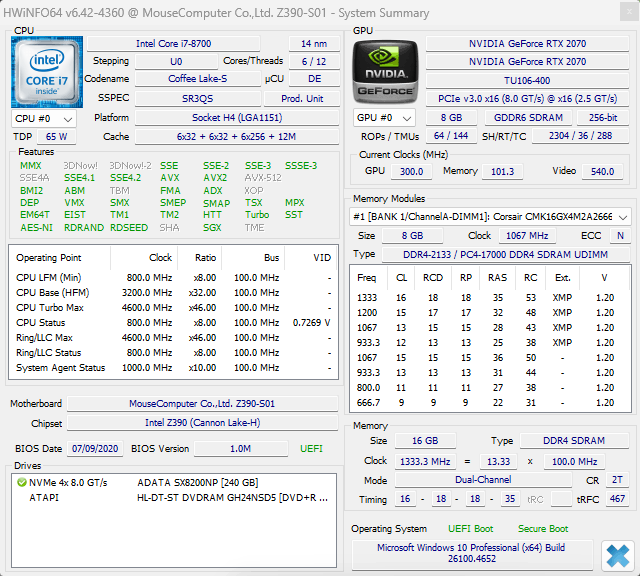Screen dimensions: 640x576
Task: Open the GPU #0 selector dropdown
Action: pos(384,118)
